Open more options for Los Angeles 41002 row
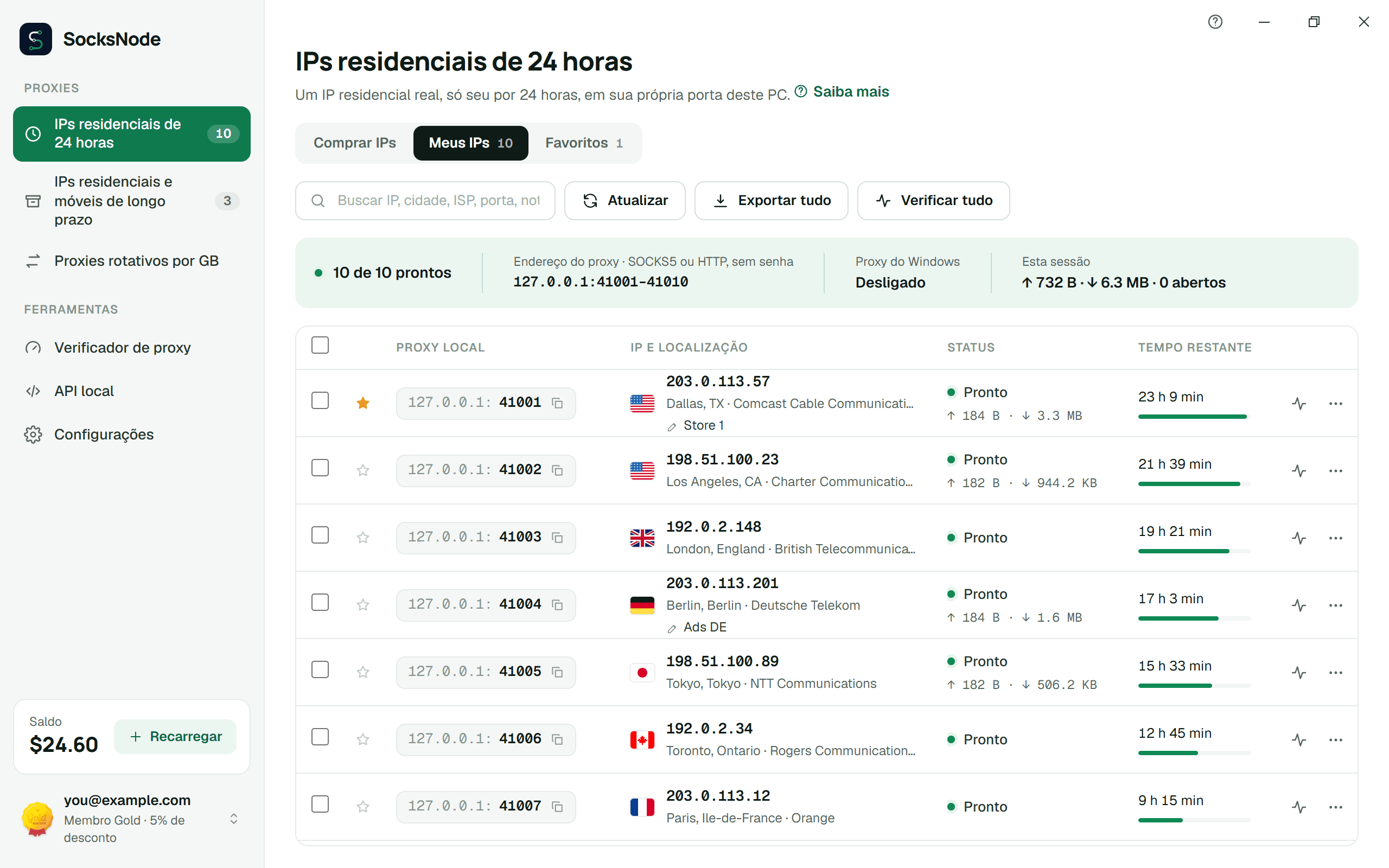This screenshot has height=868, width=1389. [1336, 471]
